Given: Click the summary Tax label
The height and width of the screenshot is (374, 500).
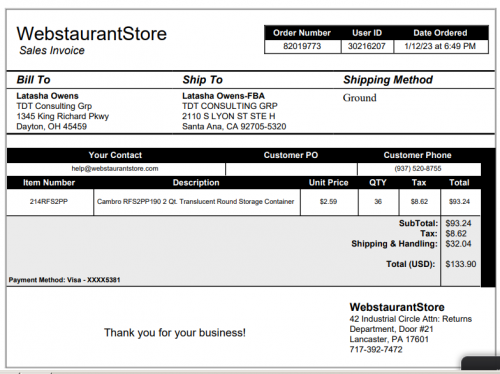Looking at the screenshot, I should pos(429,234).
